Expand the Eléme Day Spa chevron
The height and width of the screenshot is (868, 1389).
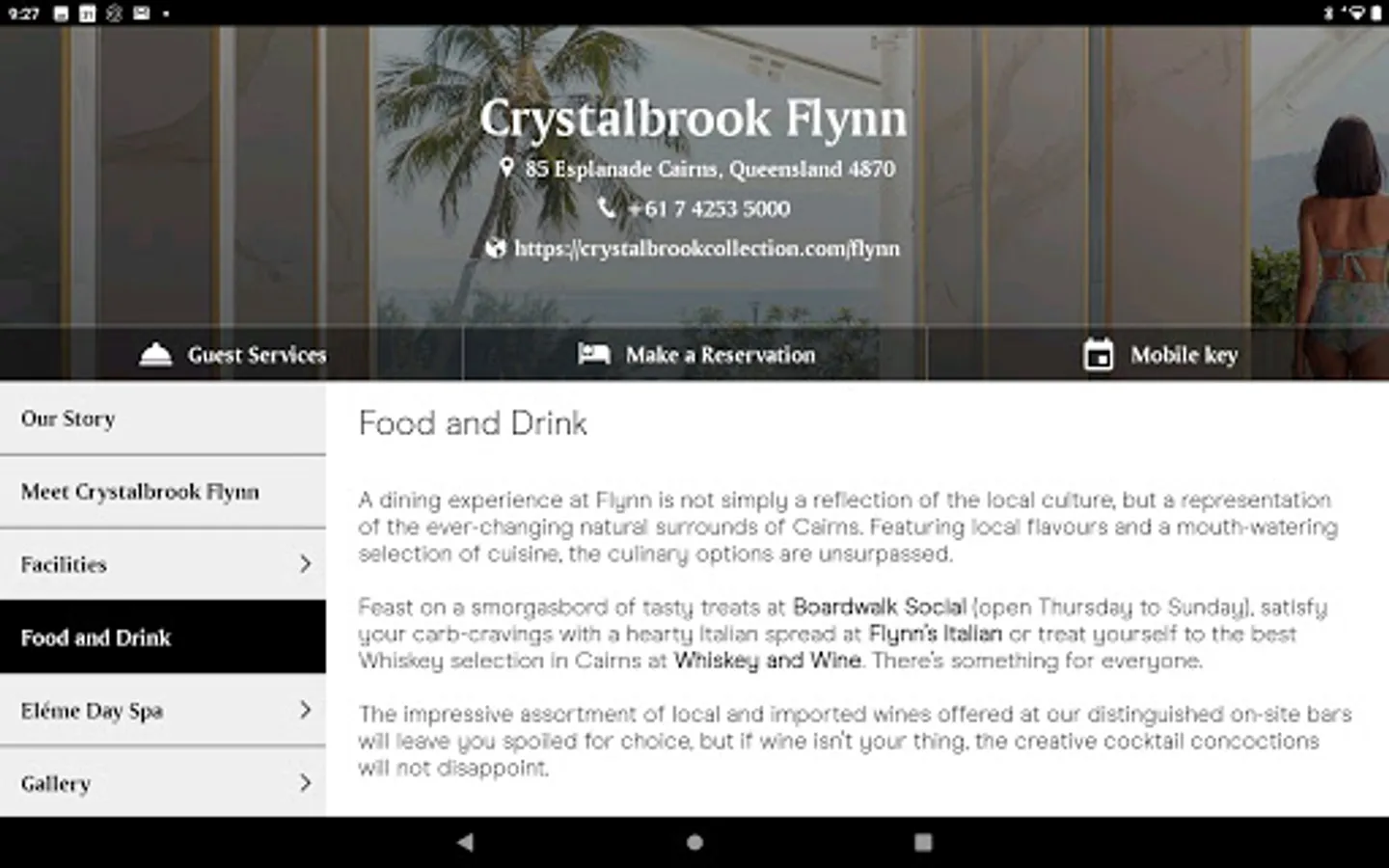(x=305, y=711)
